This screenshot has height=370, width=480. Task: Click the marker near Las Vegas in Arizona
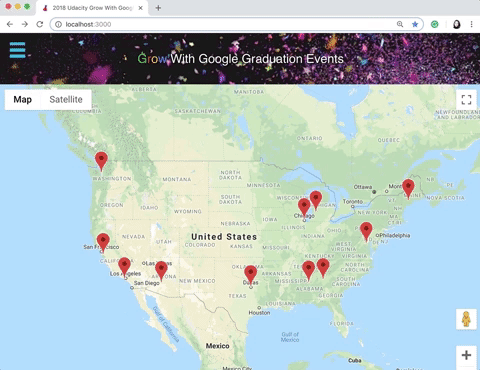pyautogui.click(x=161, y=271)
